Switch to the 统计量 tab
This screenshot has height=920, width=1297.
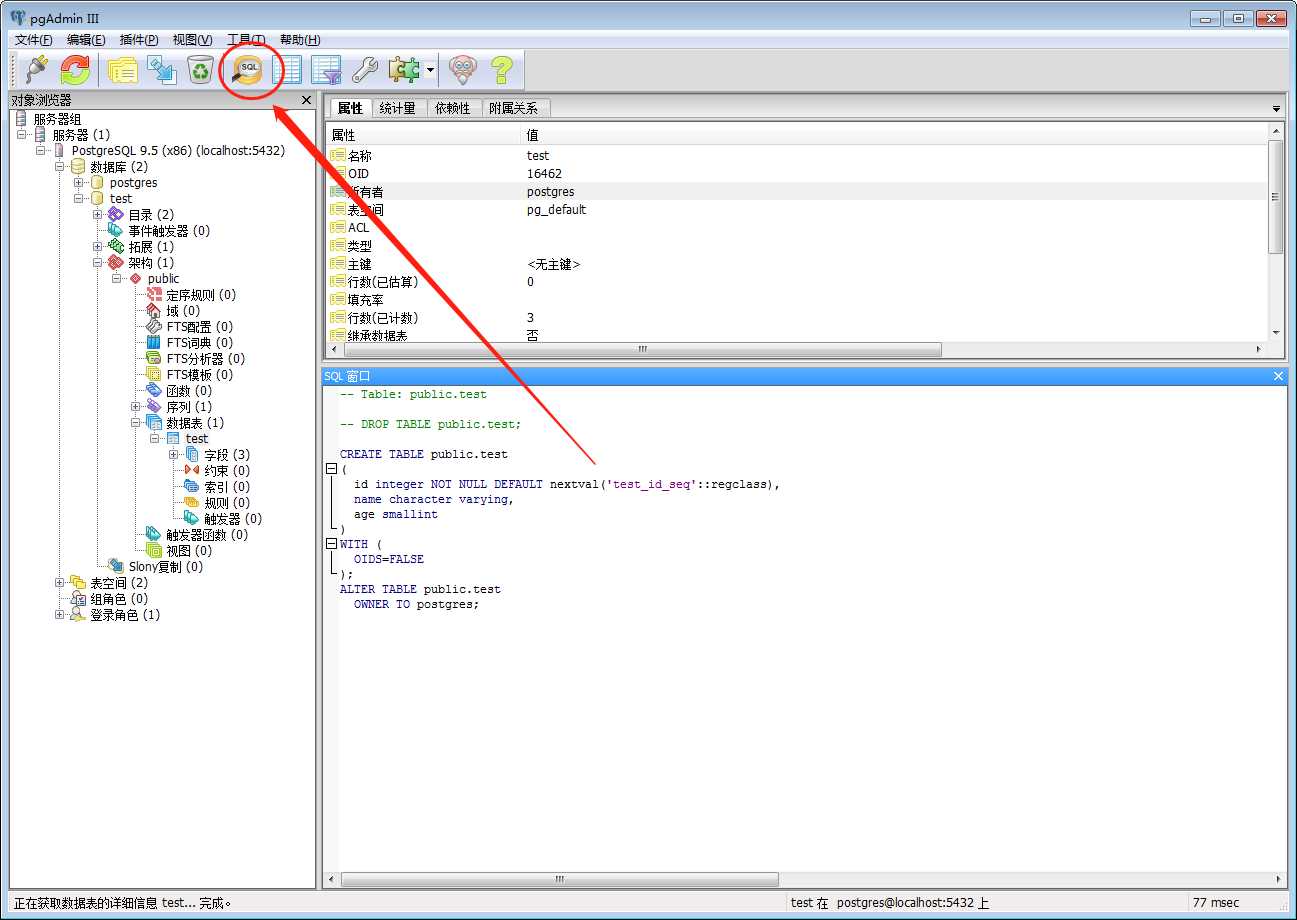pyautogui.click(x=398, y=108)
